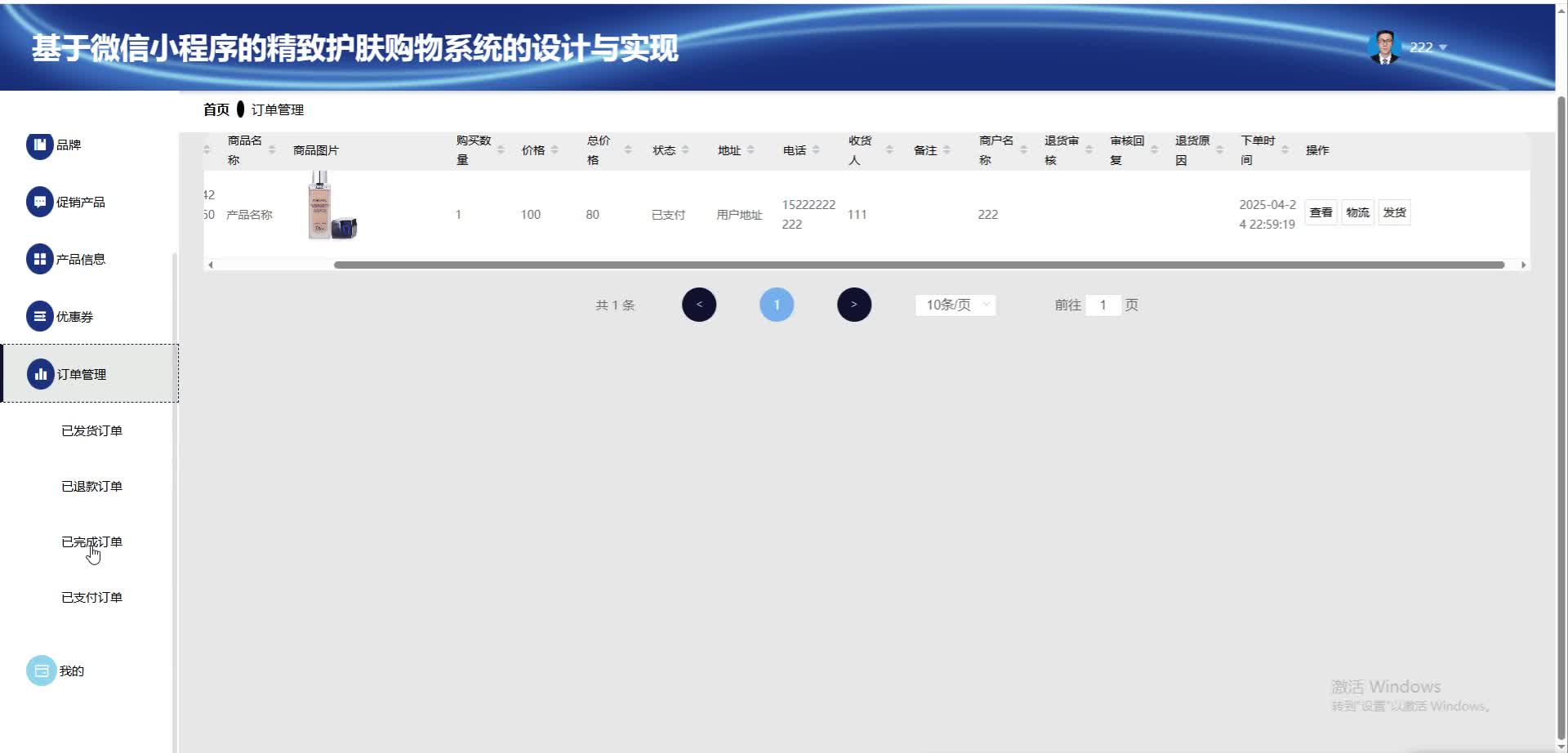Open the 已退款订单 menu item
Viewport: 1568px width, 753px height.
click(x=92, y=485)
